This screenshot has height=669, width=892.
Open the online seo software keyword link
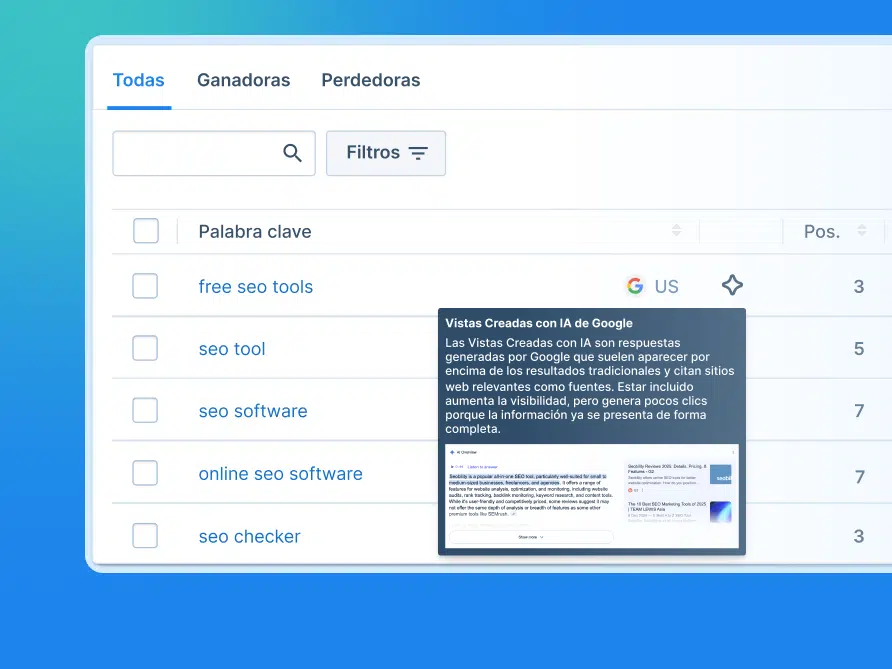[280, 474]
